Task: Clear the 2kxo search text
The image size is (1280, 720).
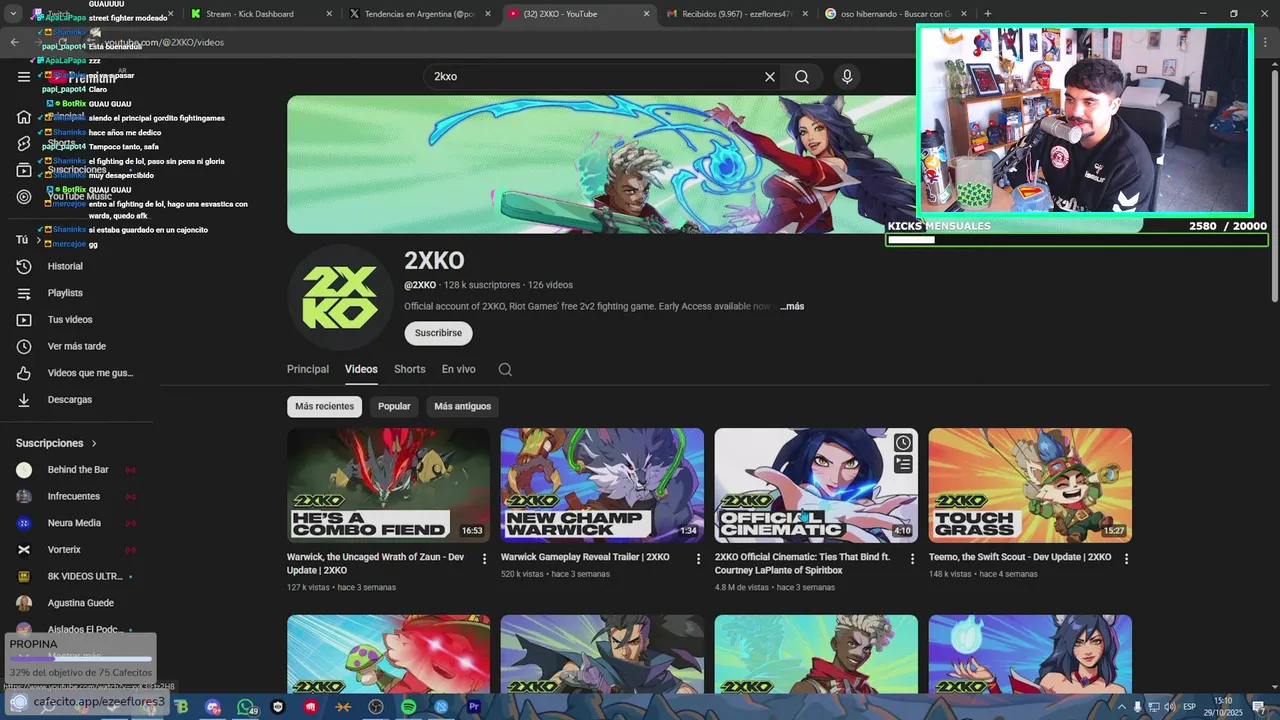Action: click(770, 77)
